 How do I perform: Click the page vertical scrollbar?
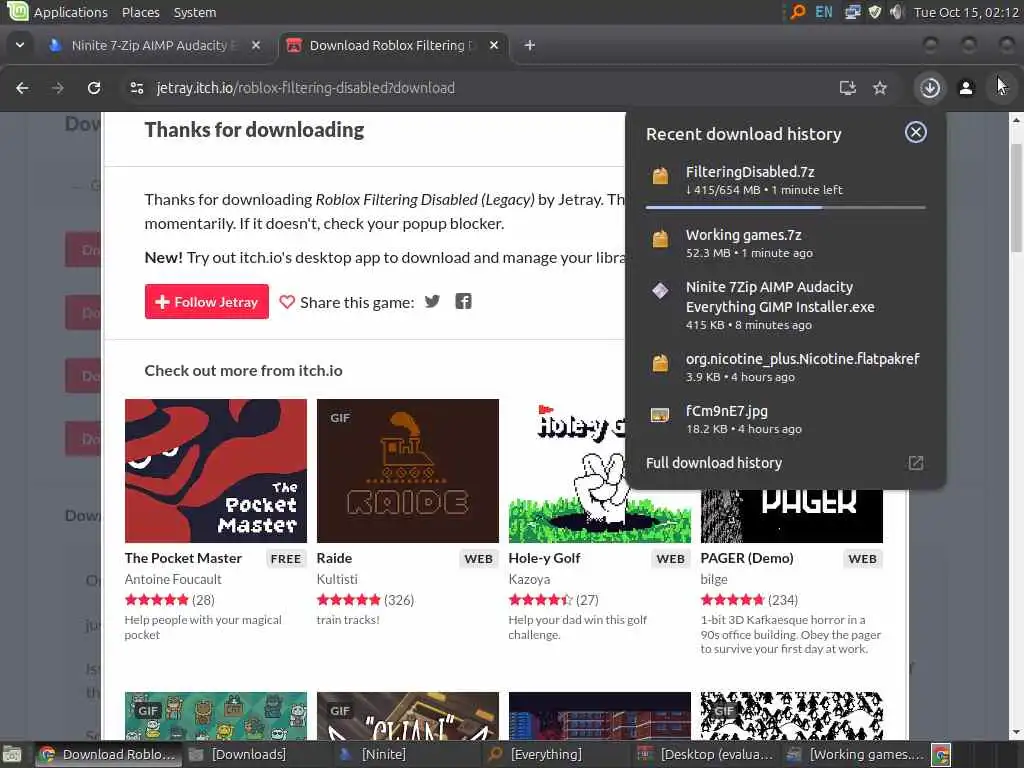point(1016,198)
